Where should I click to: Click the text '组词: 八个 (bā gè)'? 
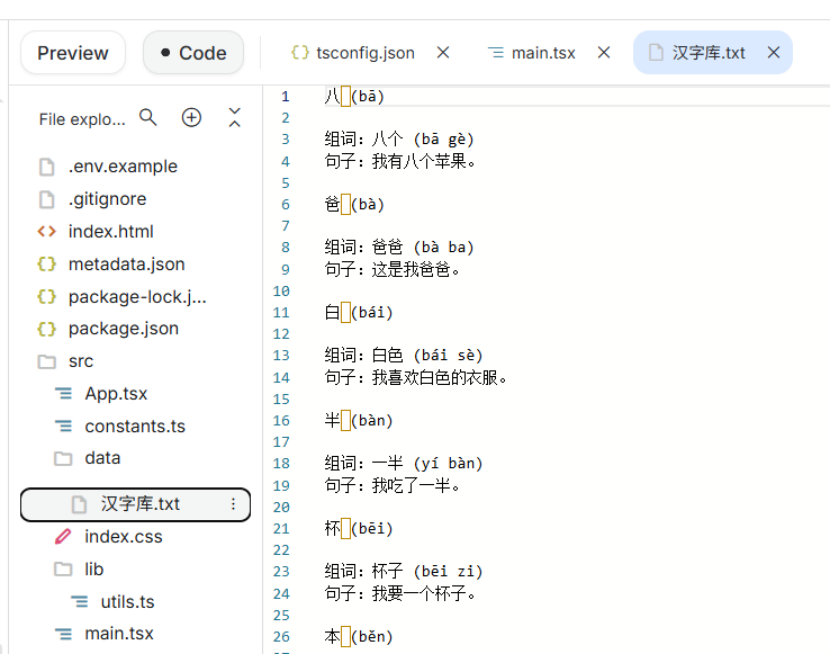point(399,139)
